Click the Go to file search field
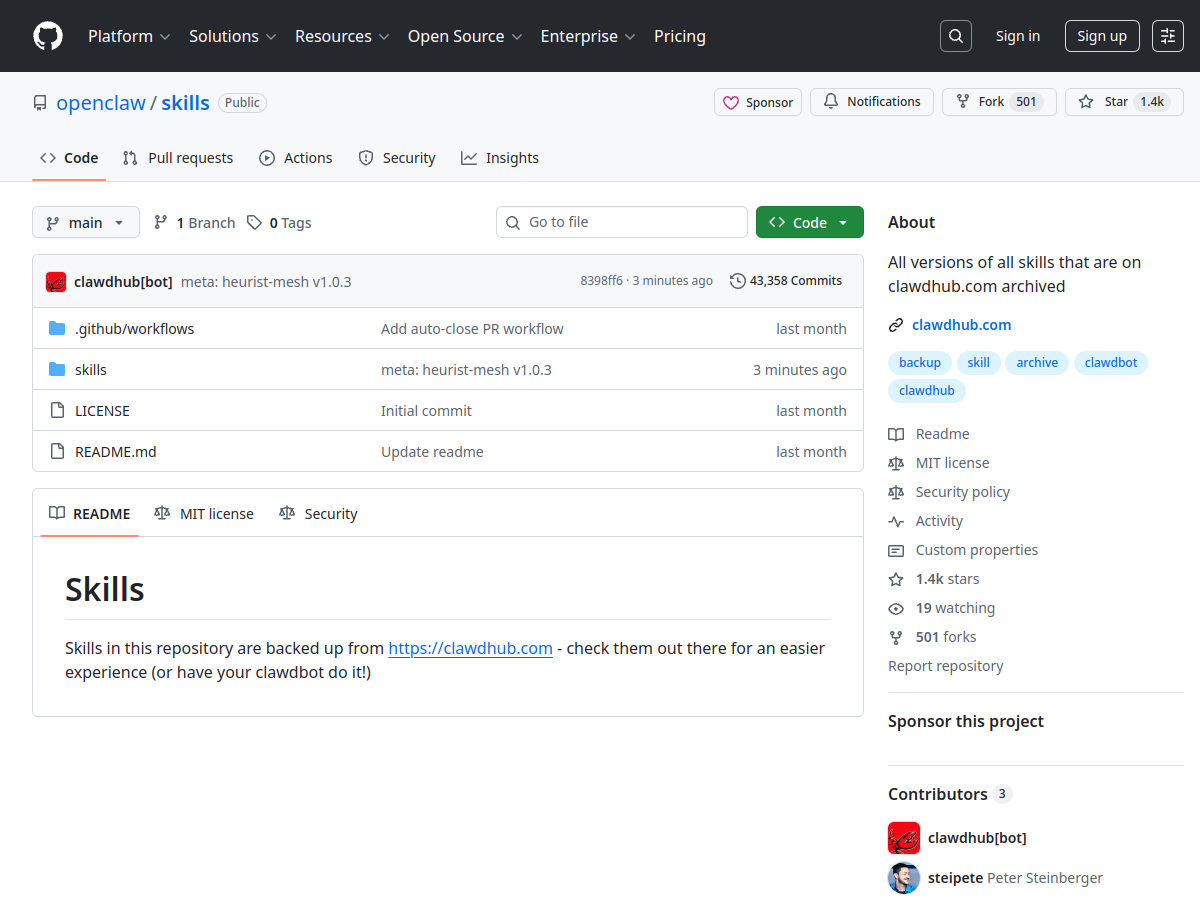This screenshot has height=900, width=1200. point(622,222)
